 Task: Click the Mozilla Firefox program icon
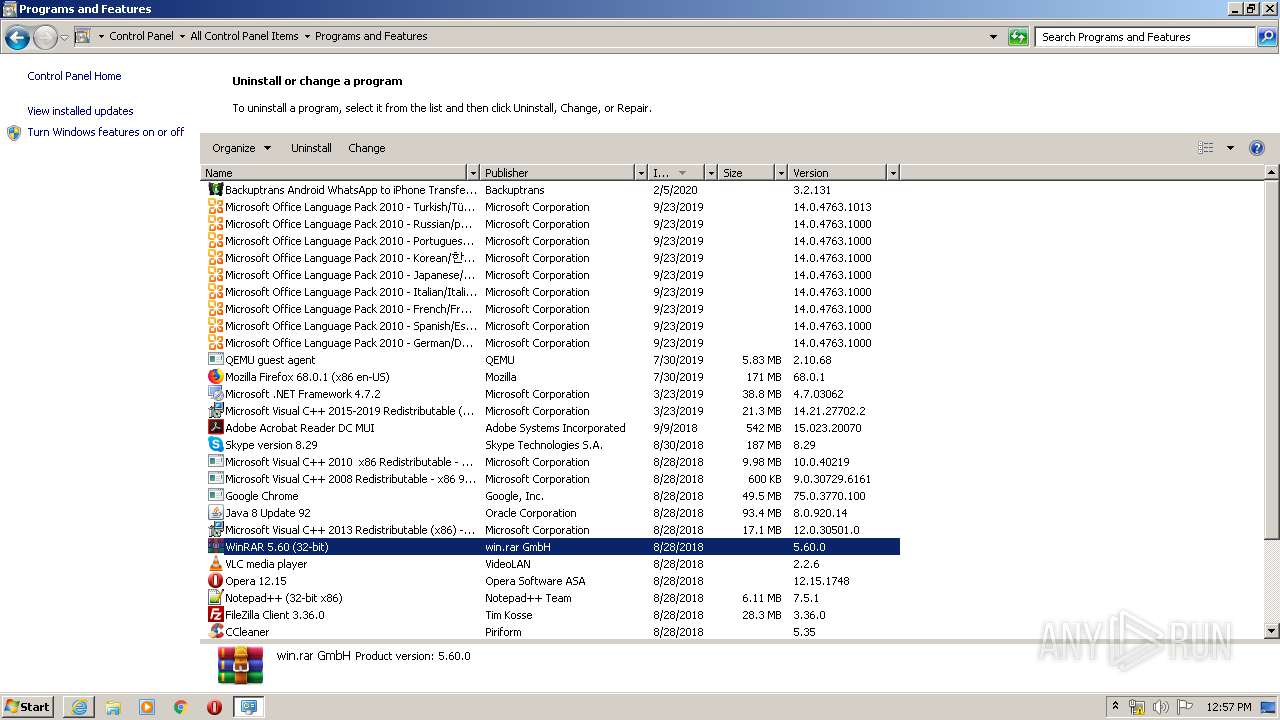pyautogui.click(x=215, y=377)
